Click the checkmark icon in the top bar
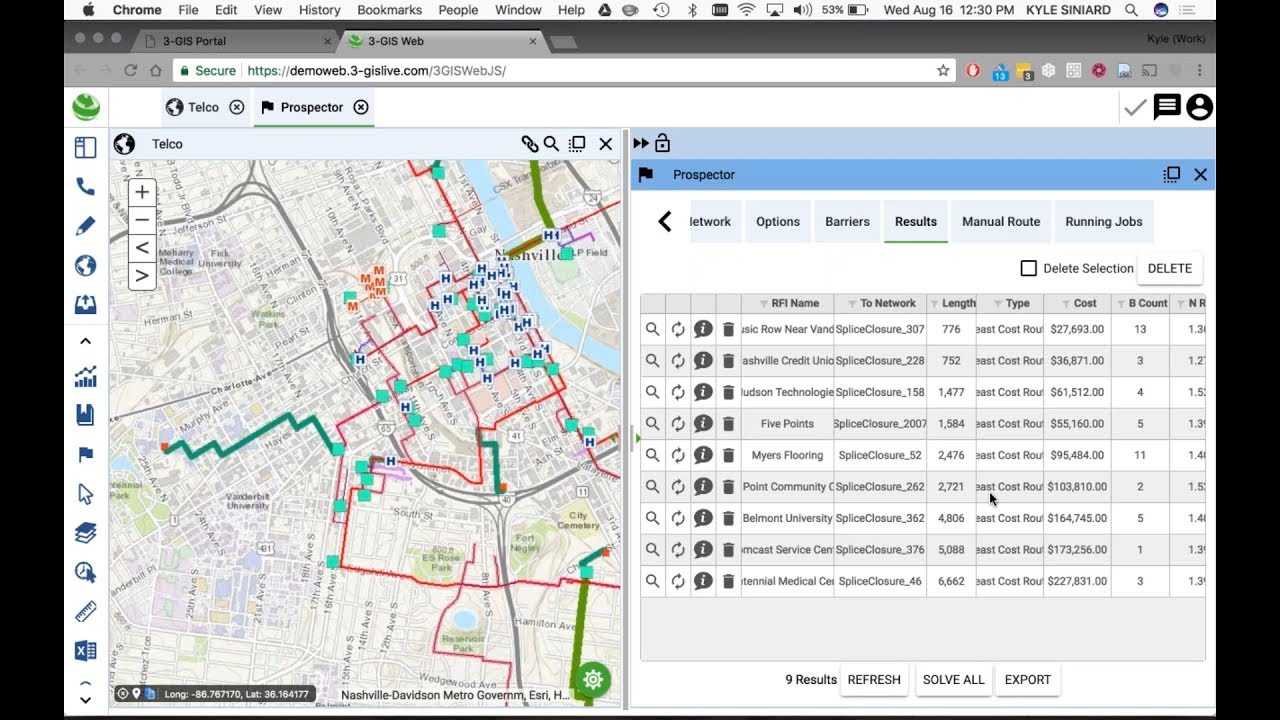Viewport: 1280px width, 720px height. (x=1135, y=107)
